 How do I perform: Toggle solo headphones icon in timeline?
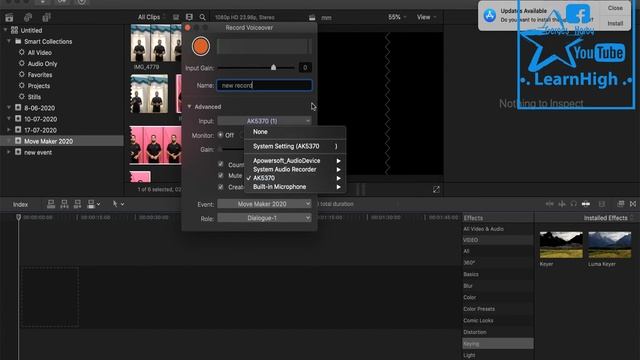(573, 204)
